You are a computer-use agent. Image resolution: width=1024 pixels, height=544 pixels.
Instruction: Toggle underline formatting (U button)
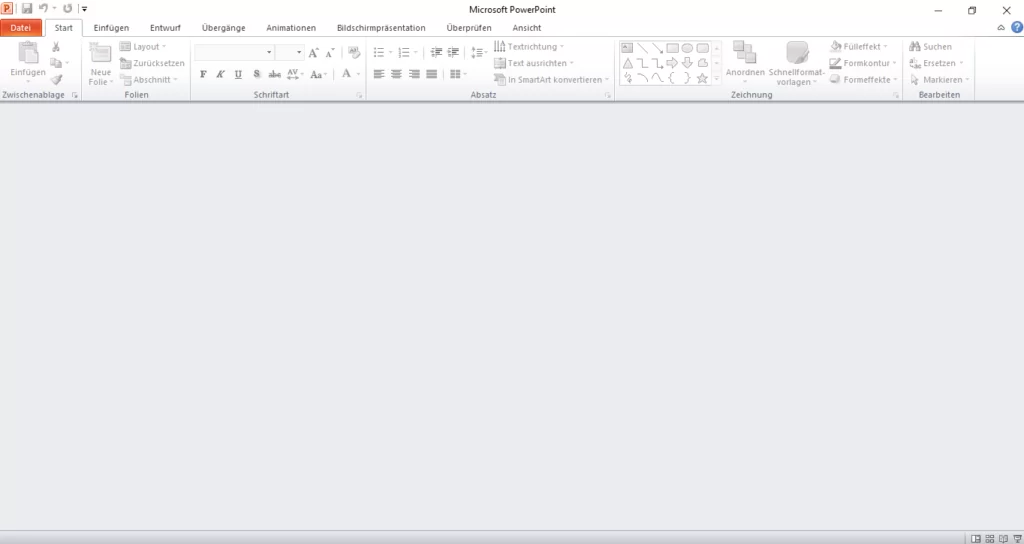[x=238, y=74]
